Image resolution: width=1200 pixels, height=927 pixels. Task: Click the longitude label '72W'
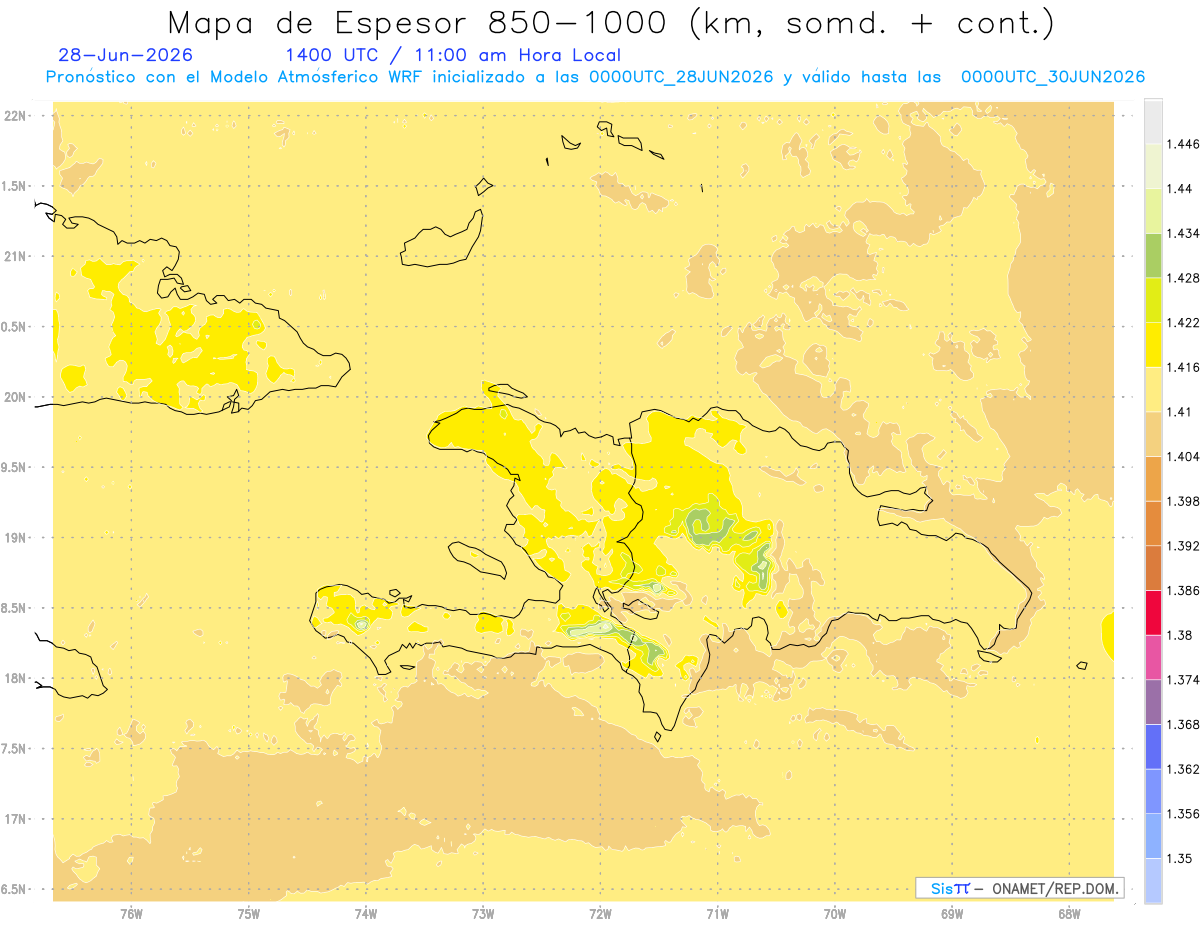click(600, 913)
